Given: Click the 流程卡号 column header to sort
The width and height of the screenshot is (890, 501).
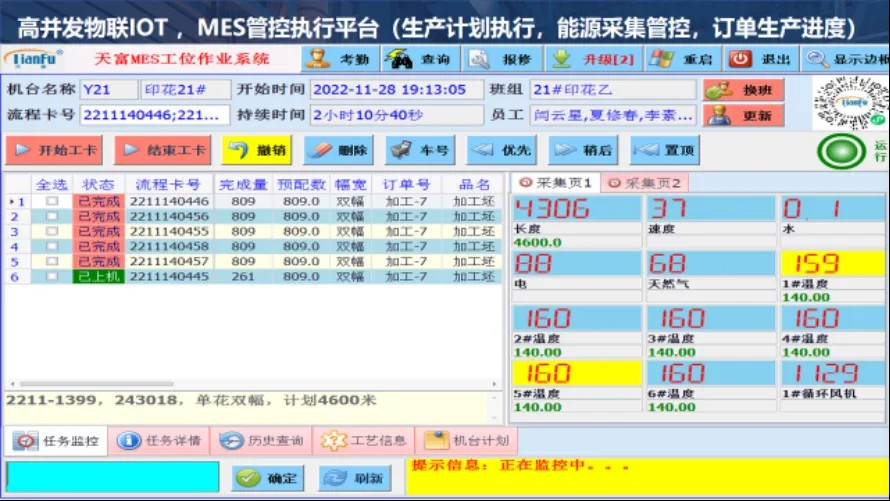Looking at the screenshot, I should pos(168,185).
